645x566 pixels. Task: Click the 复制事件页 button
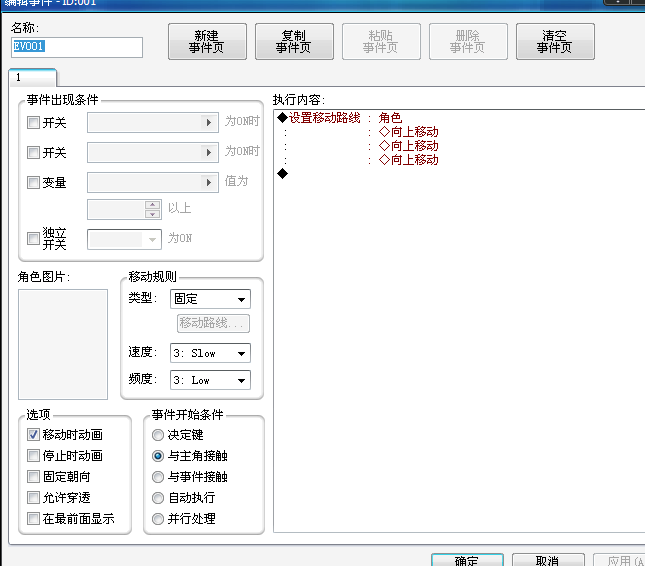tap(294, 42)
